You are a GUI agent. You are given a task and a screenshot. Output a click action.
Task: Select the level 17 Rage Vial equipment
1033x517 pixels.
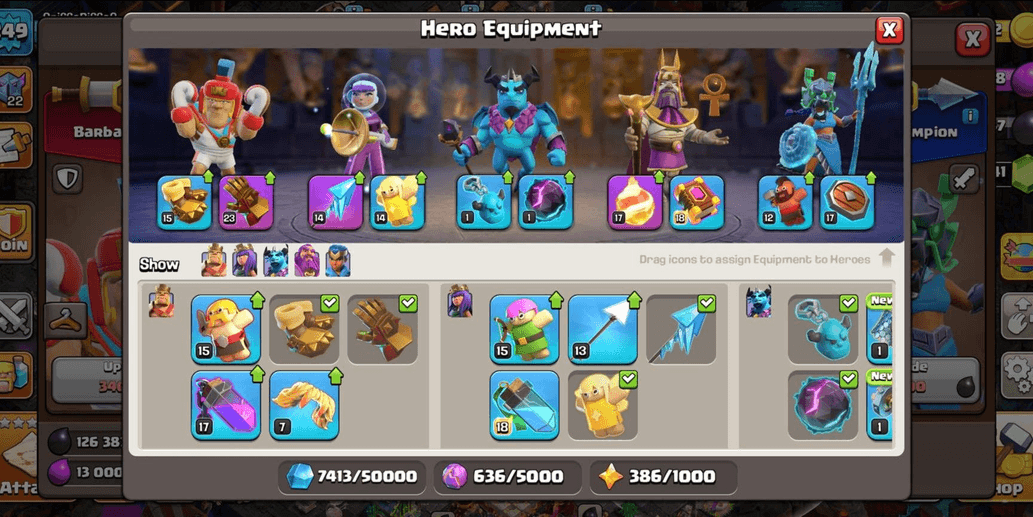point(226,406)
